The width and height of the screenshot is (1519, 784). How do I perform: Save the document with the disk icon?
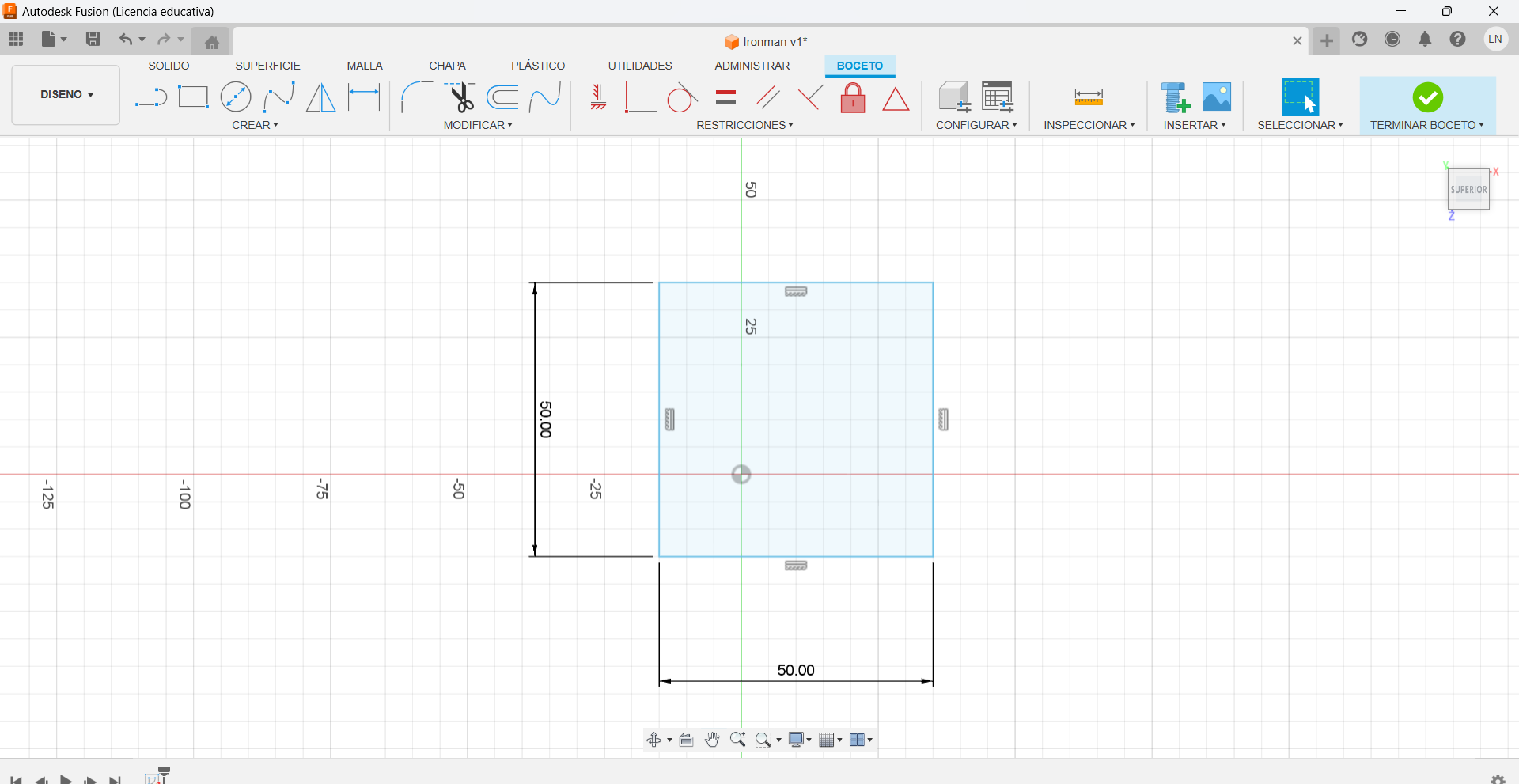coord(93,39)
